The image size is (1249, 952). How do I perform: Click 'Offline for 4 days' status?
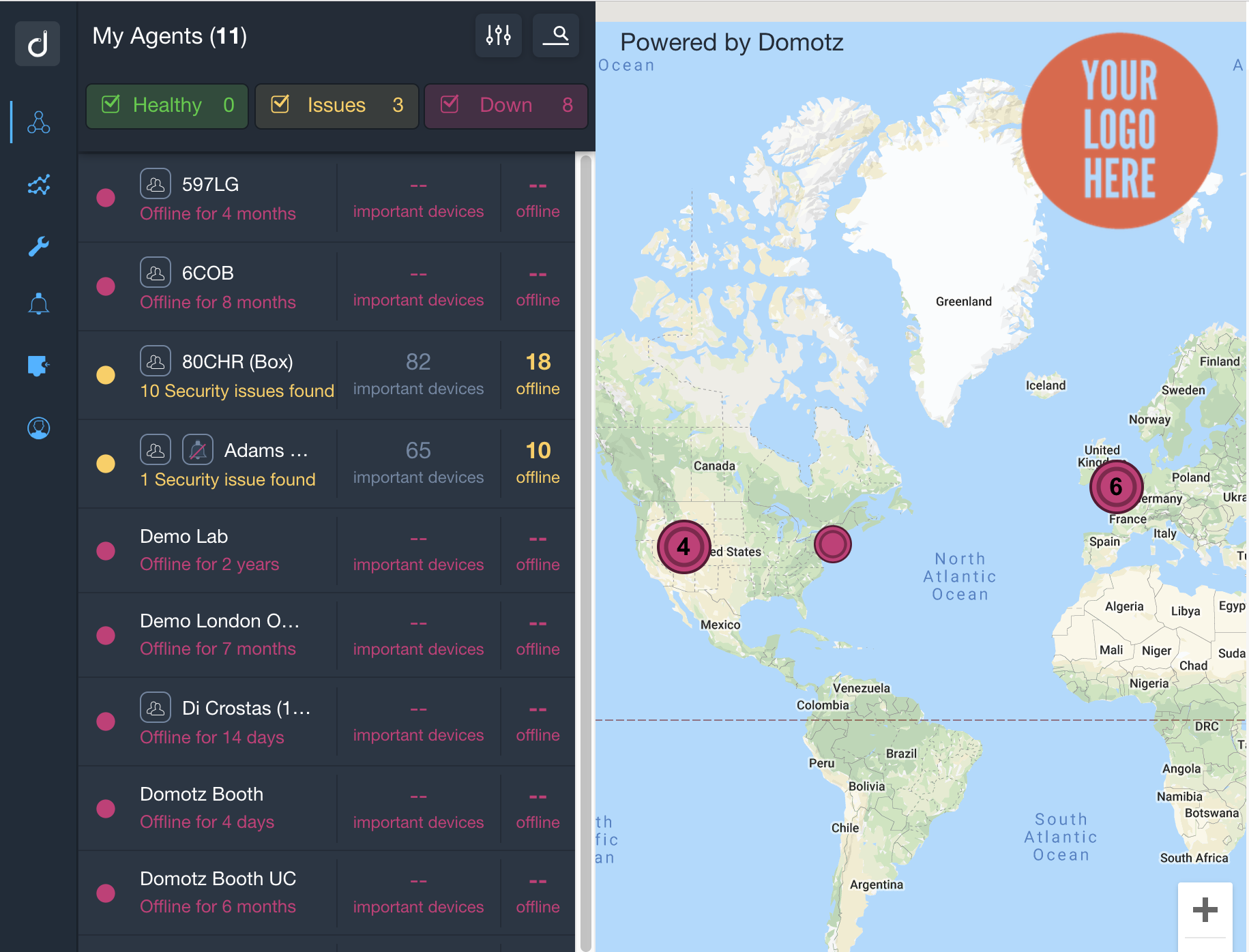point(207,822)
